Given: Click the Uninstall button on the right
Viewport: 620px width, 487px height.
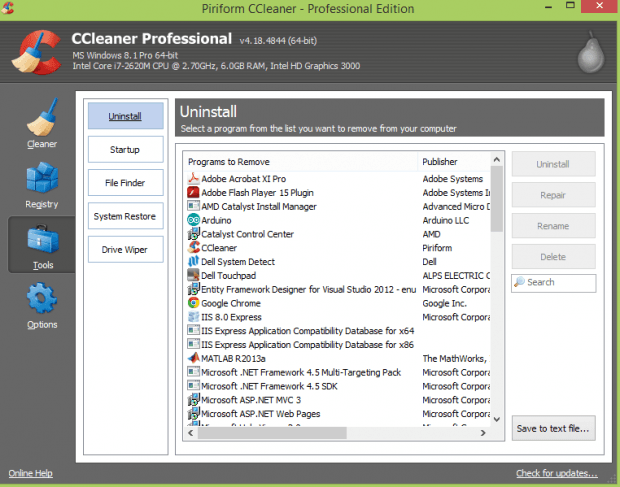Looking at the screenshot, I should point(553,164).
